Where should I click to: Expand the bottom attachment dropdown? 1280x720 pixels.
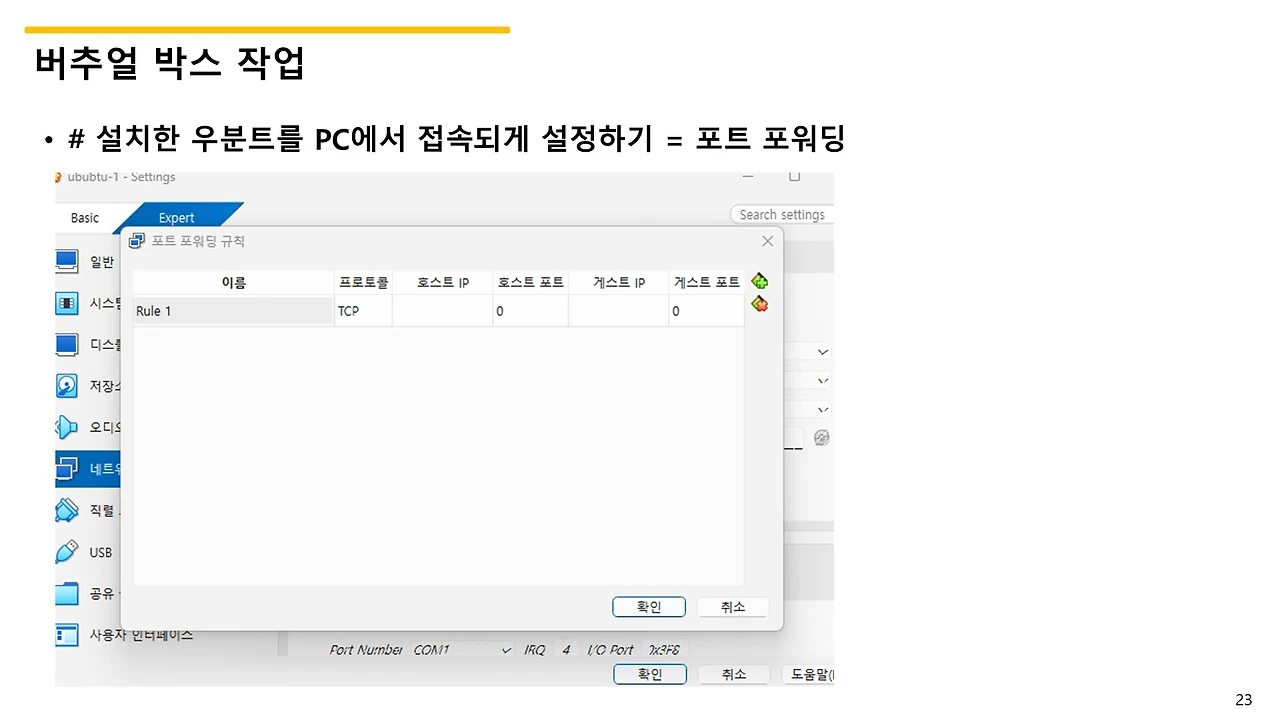822,409
